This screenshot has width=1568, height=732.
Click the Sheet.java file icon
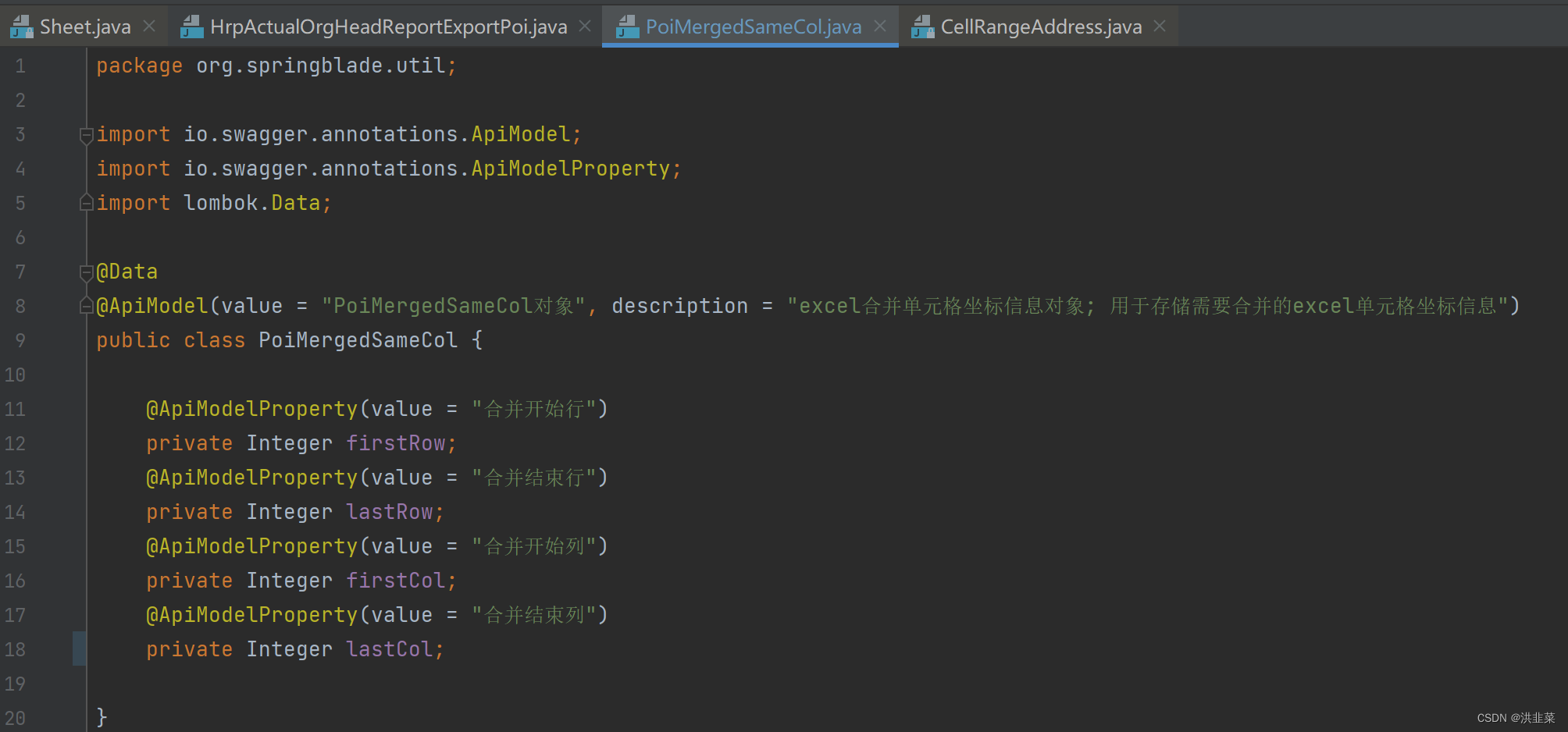click(22, 27)
